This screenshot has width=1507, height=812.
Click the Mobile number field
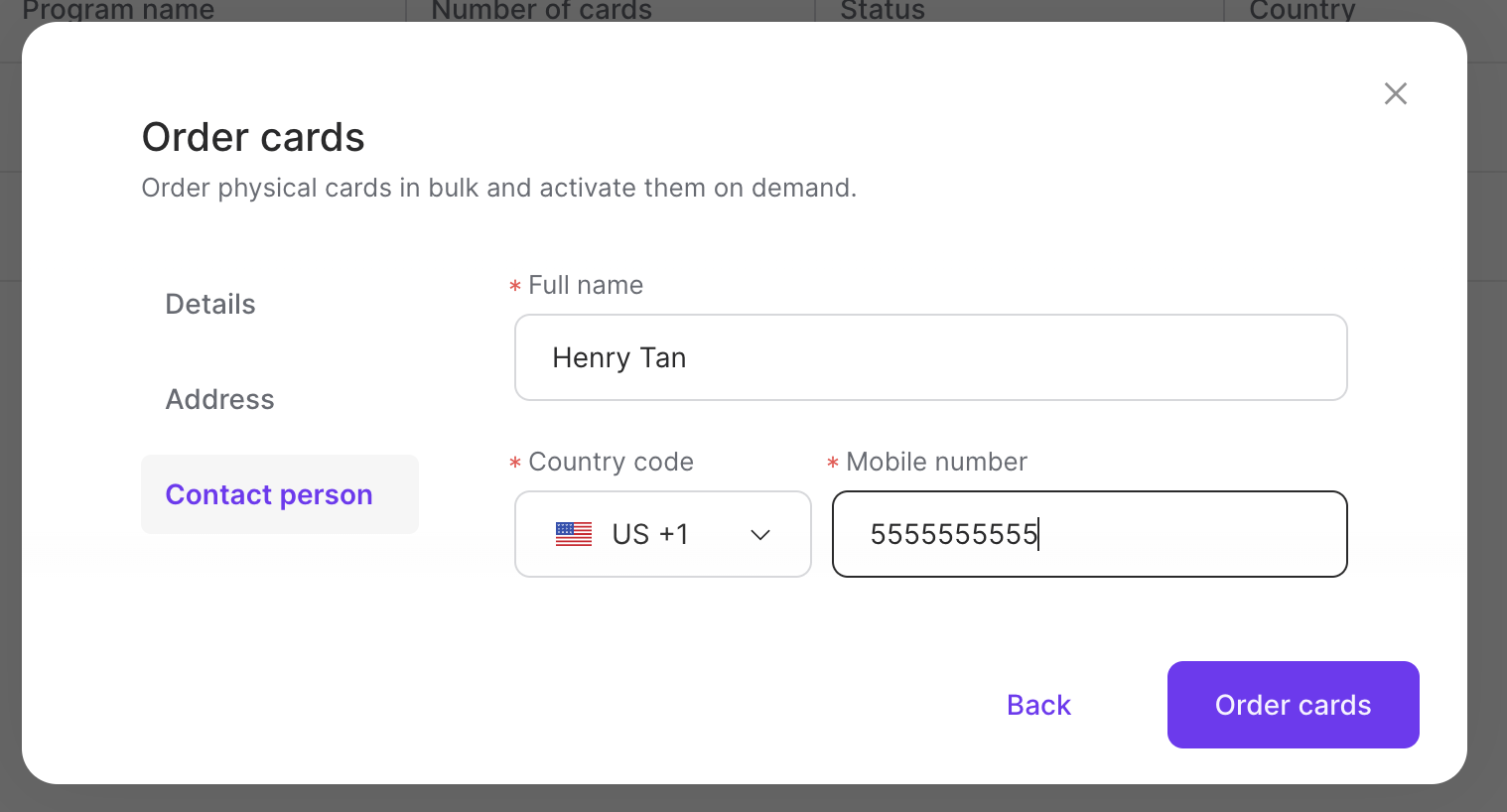(x=1089, y=534)
